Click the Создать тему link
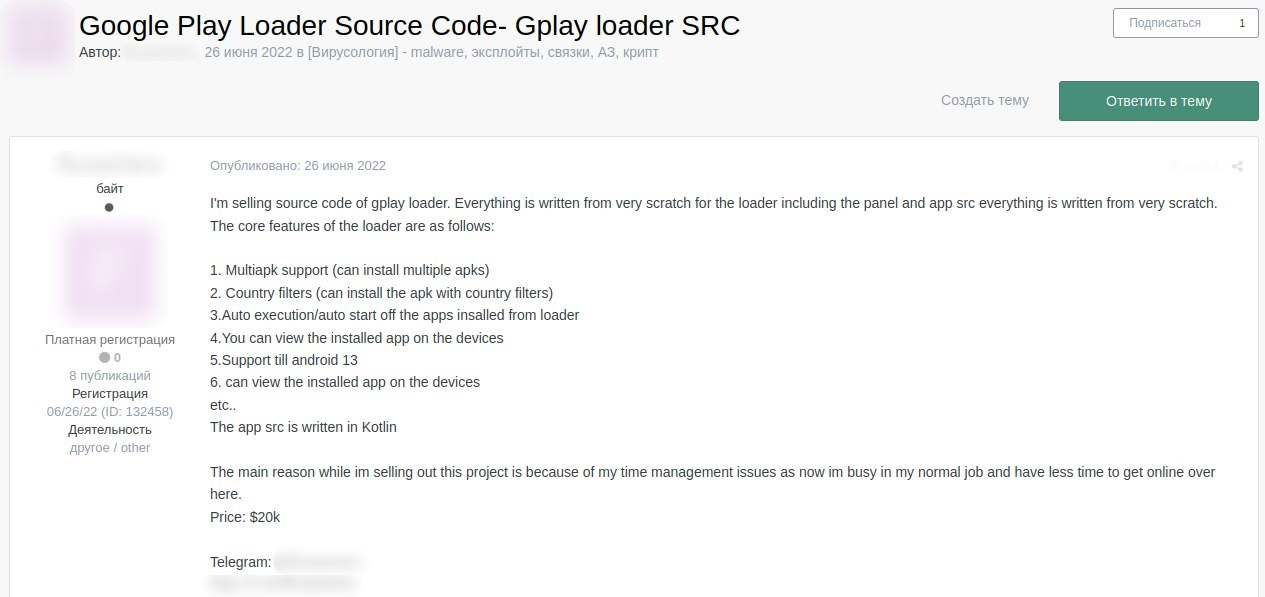 click(x=984, y=100)
